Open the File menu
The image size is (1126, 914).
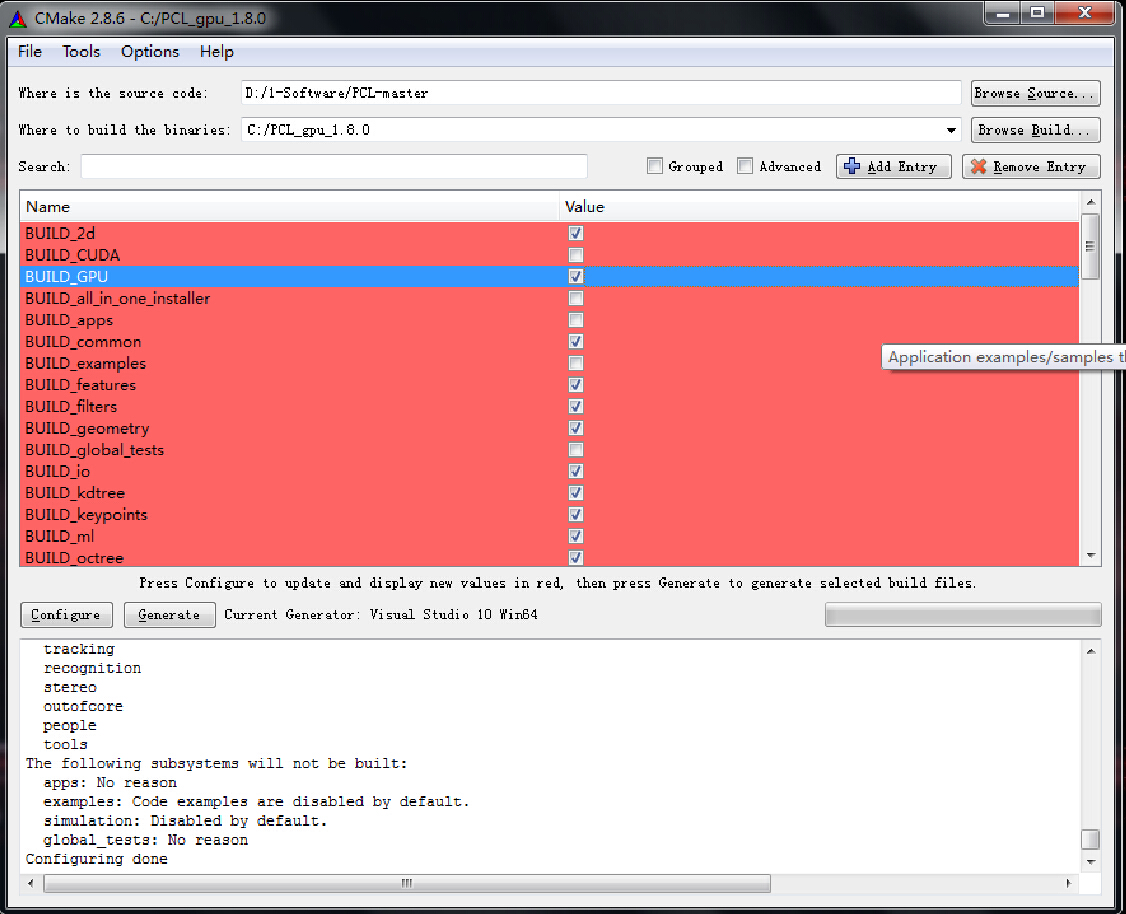tap(30, 52)
